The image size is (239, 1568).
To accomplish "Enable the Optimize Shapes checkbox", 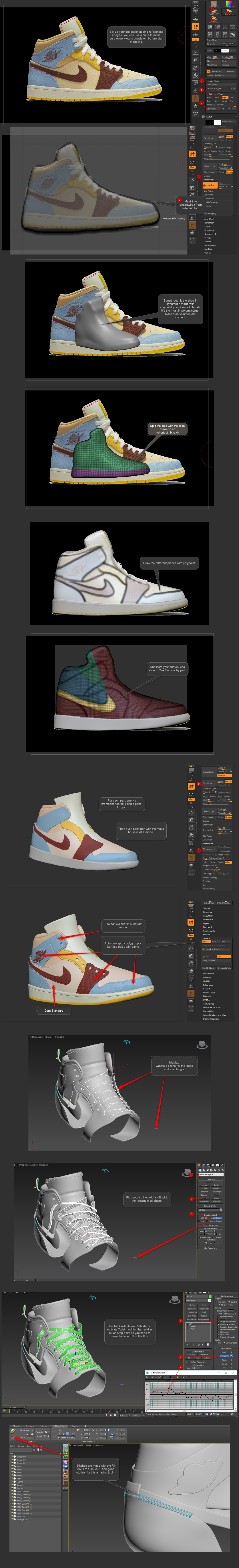I will (x=219, y=1317).
